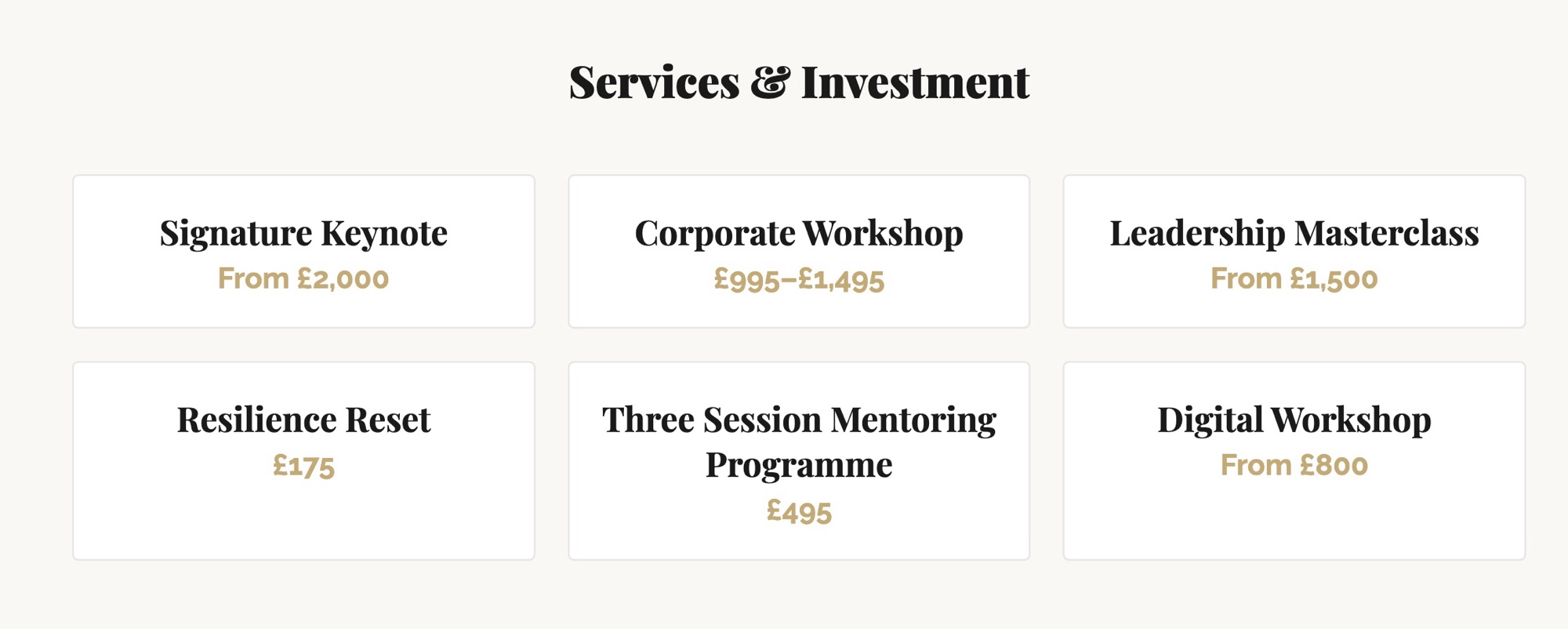Screen dimensions: 1568x629
Task: Open the Corporate Workshop card title
Action: (799, 234)
